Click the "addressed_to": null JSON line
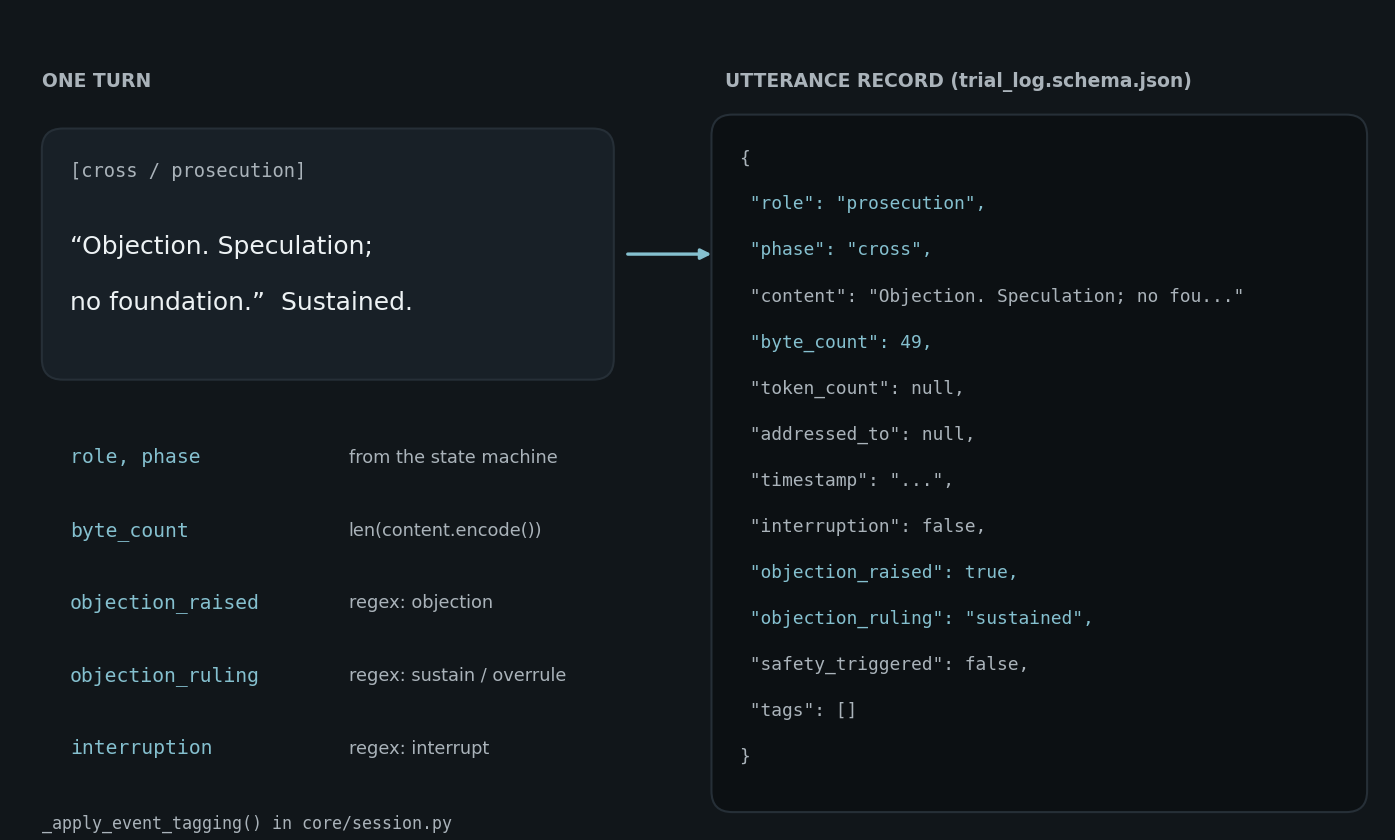1395x840 pixels. (862, 435)
